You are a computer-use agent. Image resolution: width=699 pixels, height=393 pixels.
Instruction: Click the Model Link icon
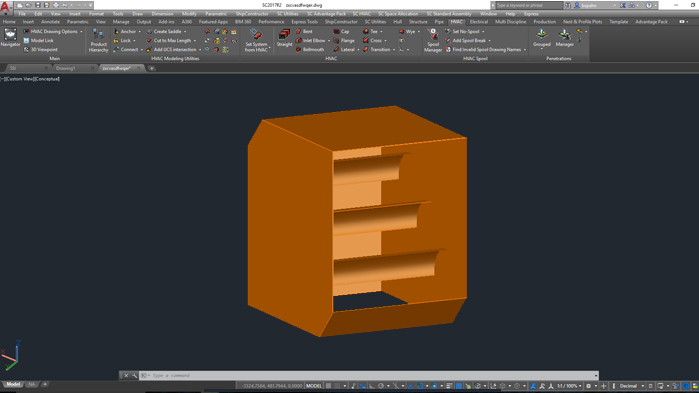[x=26, y=41]
